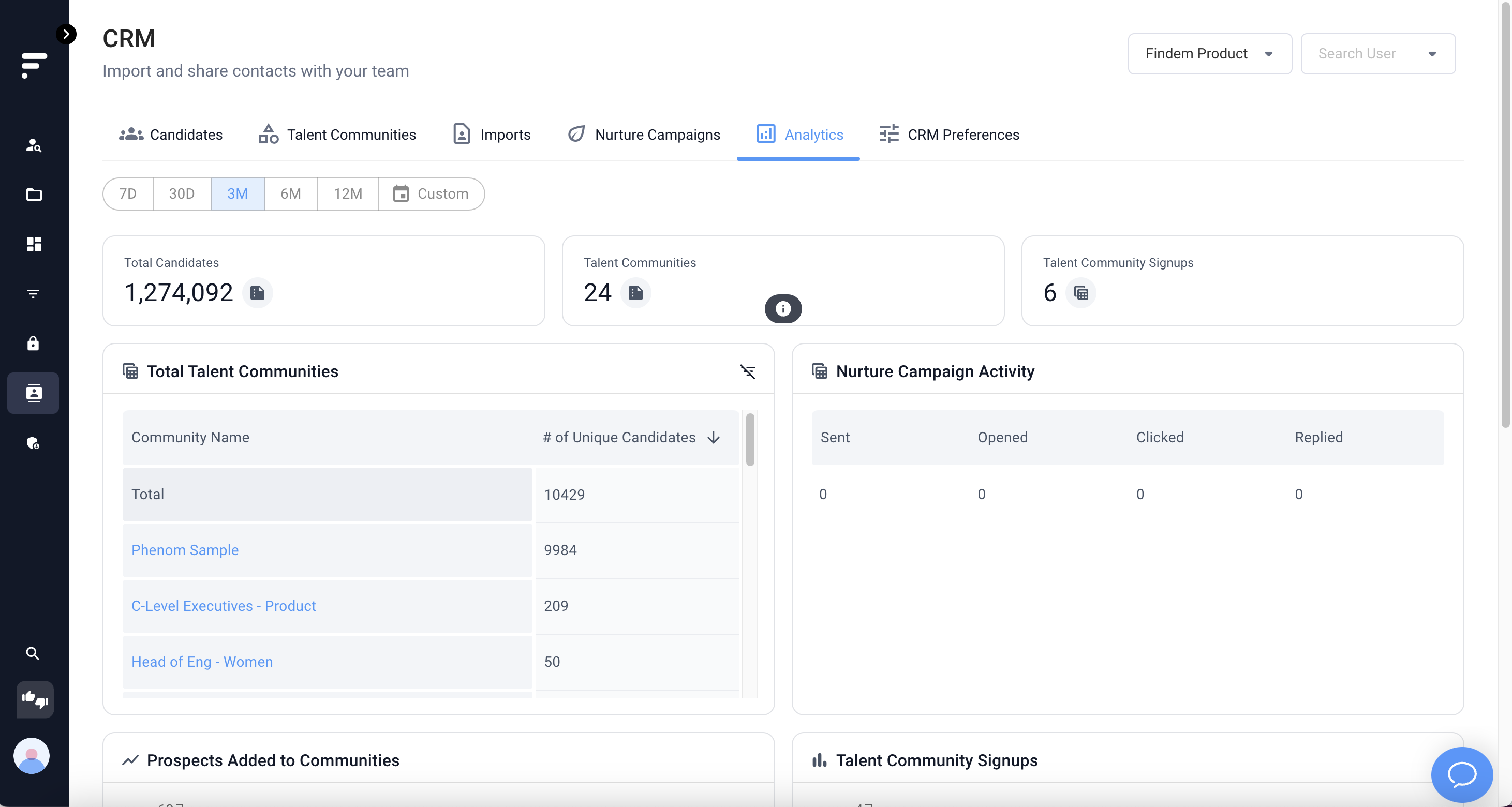This screenshot has height=807, width=1512.
Task: Click bar chart icon beside Talent Community Signups
Action: (x=820, y=760)
